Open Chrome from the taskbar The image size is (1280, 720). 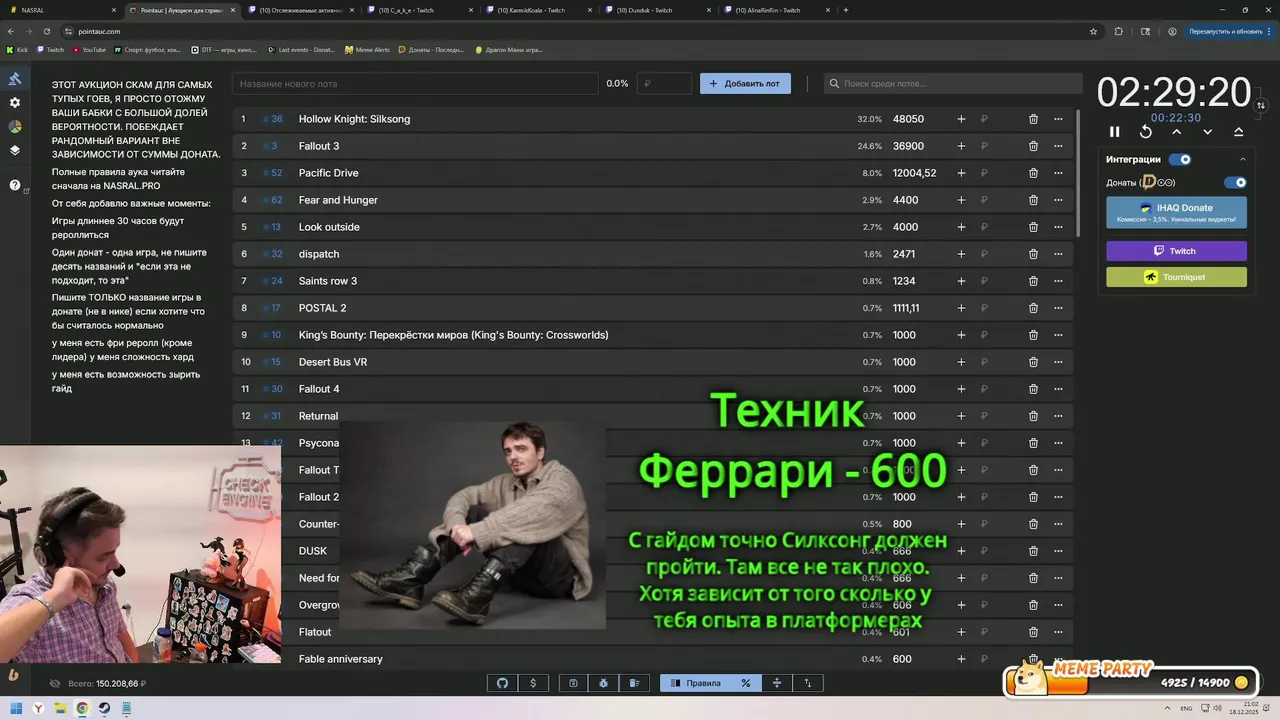[x=82, y=708]
